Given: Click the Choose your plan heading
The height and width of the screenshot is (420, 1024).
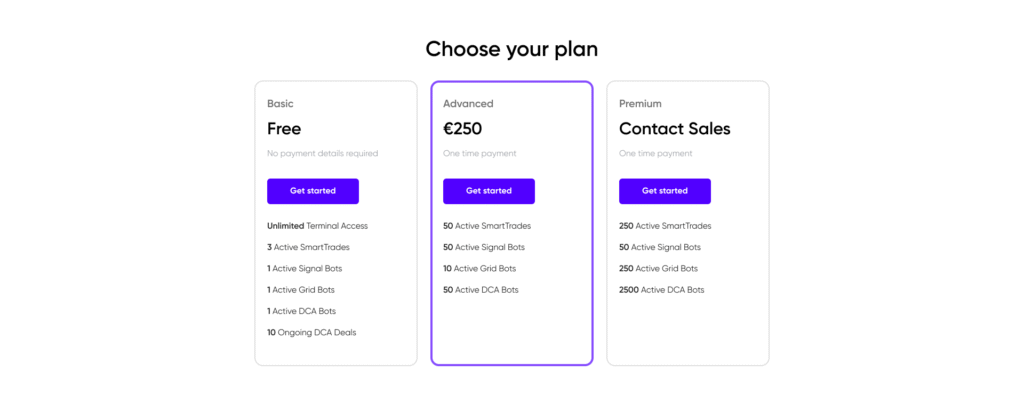Looking at the screenshot, I should coord(512,49).
